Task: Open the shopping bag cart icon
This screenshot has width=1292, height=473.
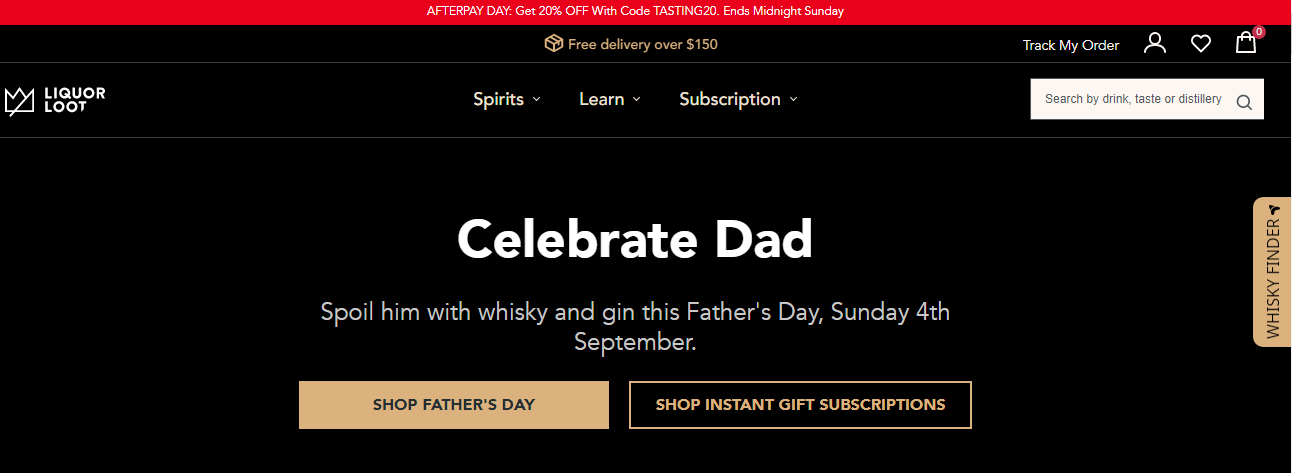Action: click(x=1245, y=43)
